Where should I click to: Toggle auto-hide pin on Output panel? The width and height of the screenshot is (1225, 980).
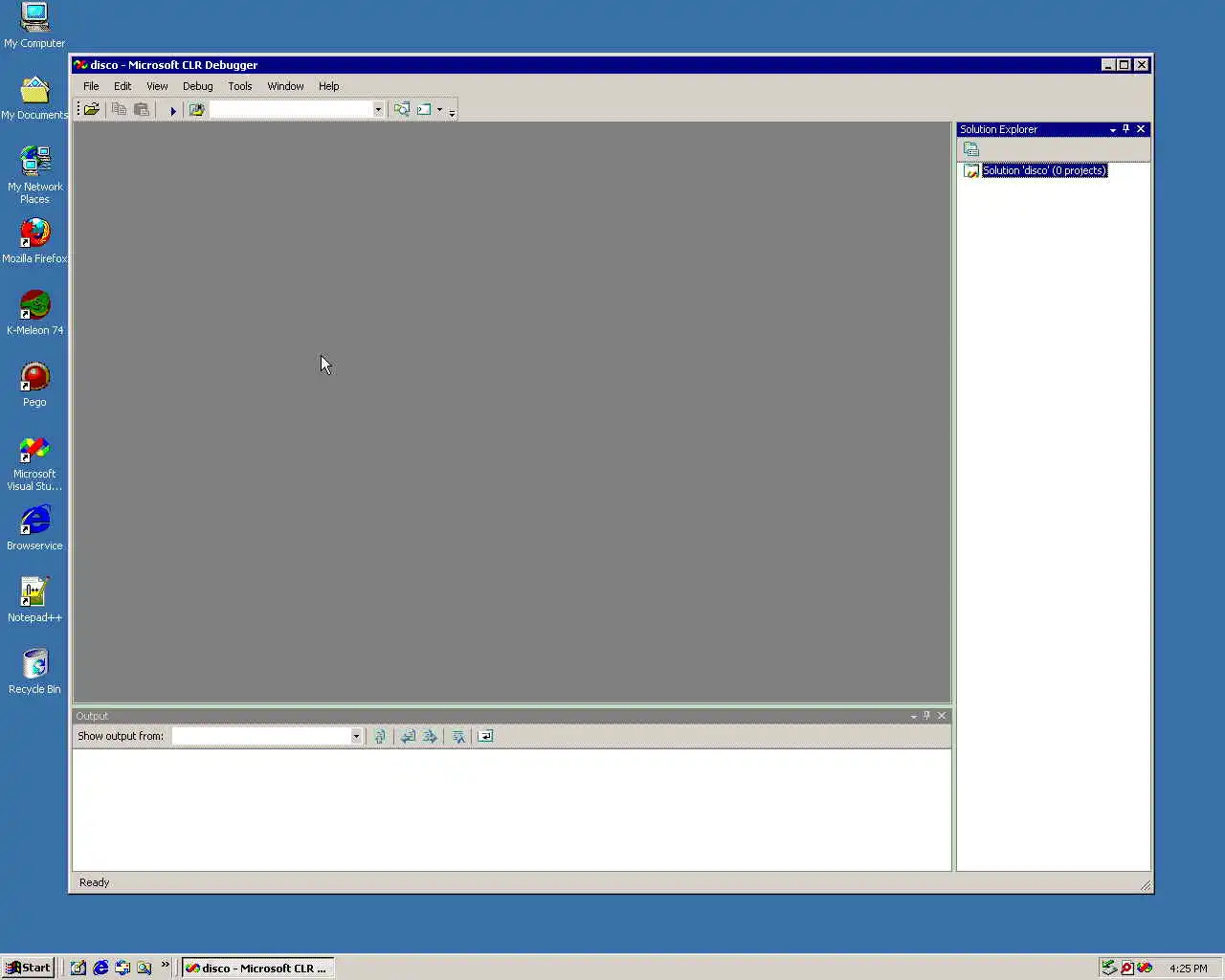pyautogui.click(x=926, y=716)
